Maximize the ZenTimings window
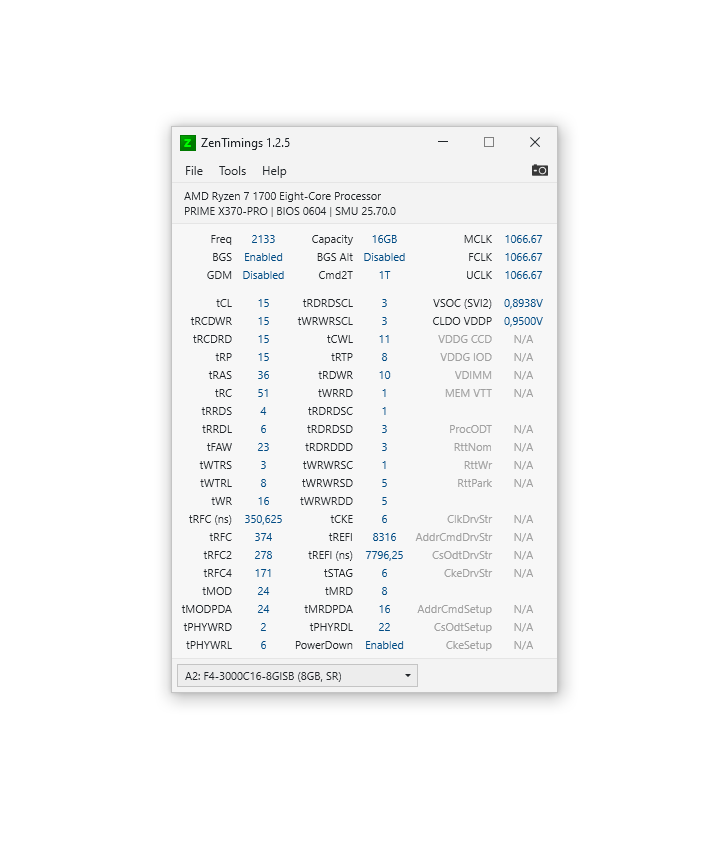 pos(489,142)
